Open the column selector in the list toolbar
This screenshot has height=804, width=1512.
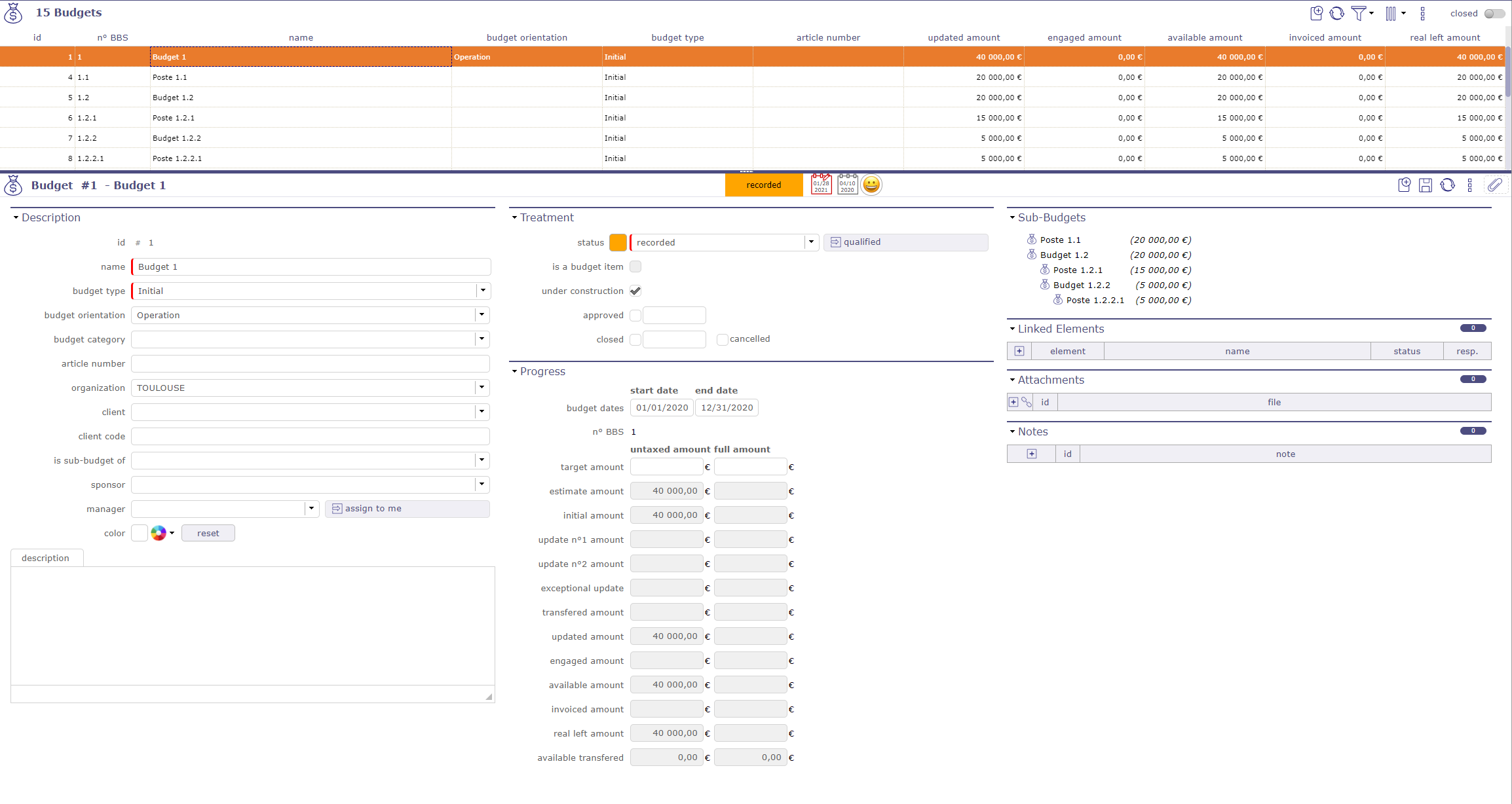[x=1391, y=13]
